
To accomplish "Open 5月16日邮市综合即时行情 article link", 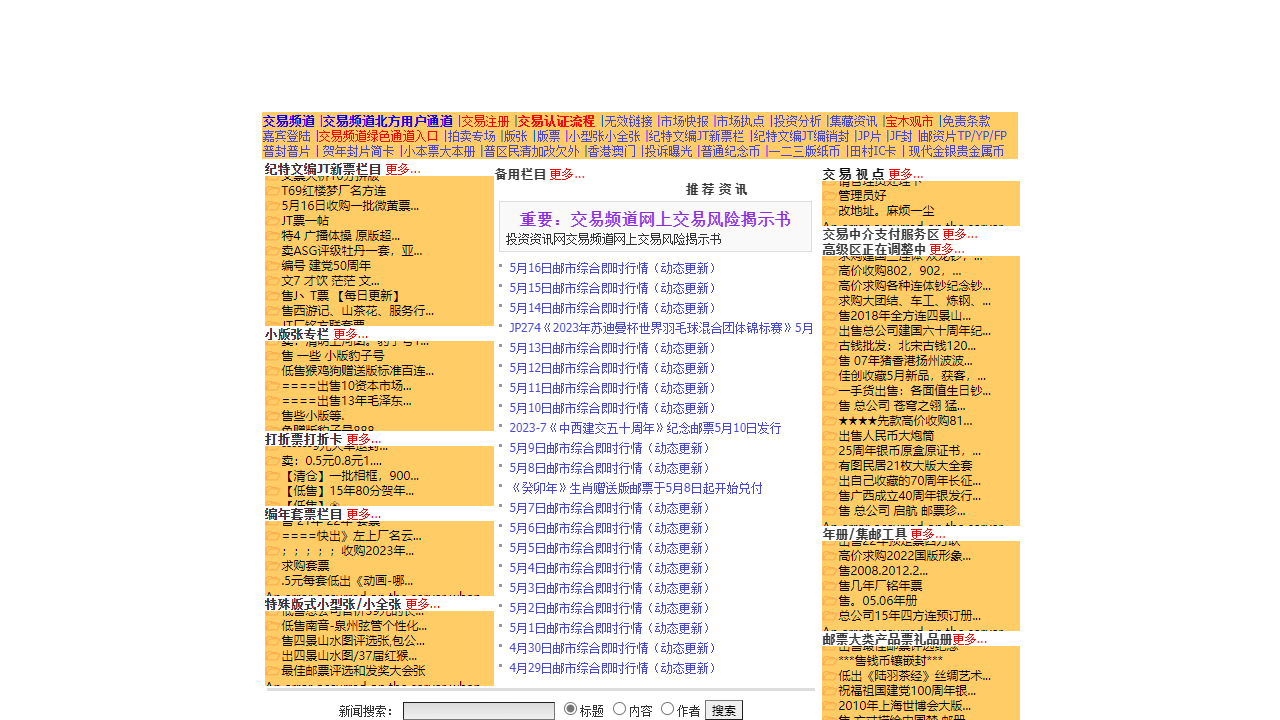I will click(613, 268).
